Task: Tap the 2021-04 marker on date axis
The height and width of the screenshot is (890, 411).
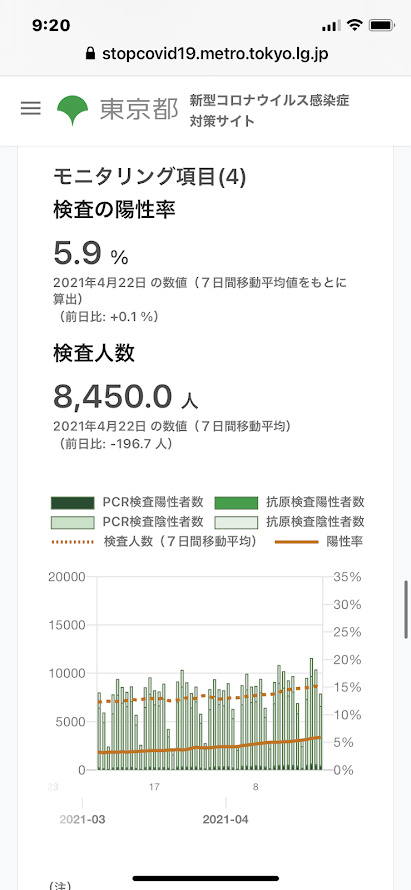Action: 225,820
